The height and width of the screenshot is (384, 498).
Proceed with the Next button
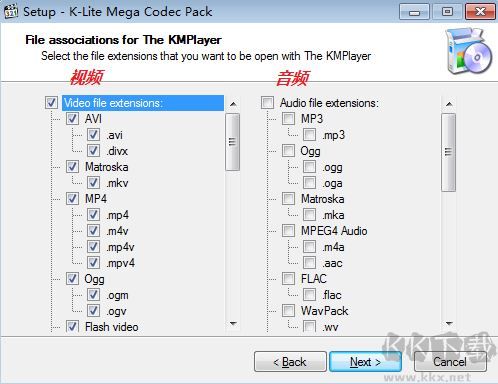click(x=365, y=362)
